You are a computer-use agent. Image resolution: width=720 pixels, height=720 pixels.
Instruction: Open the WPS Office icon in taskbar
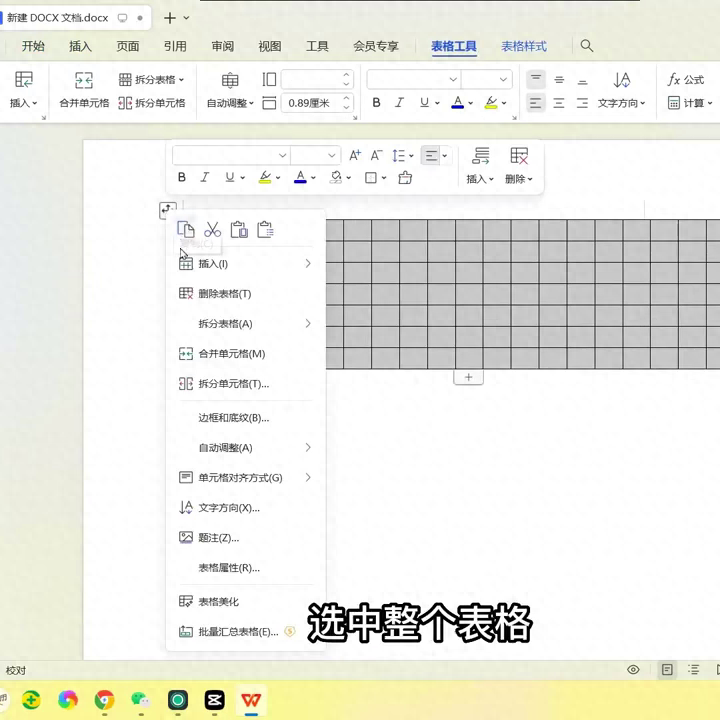click(251, 700)
